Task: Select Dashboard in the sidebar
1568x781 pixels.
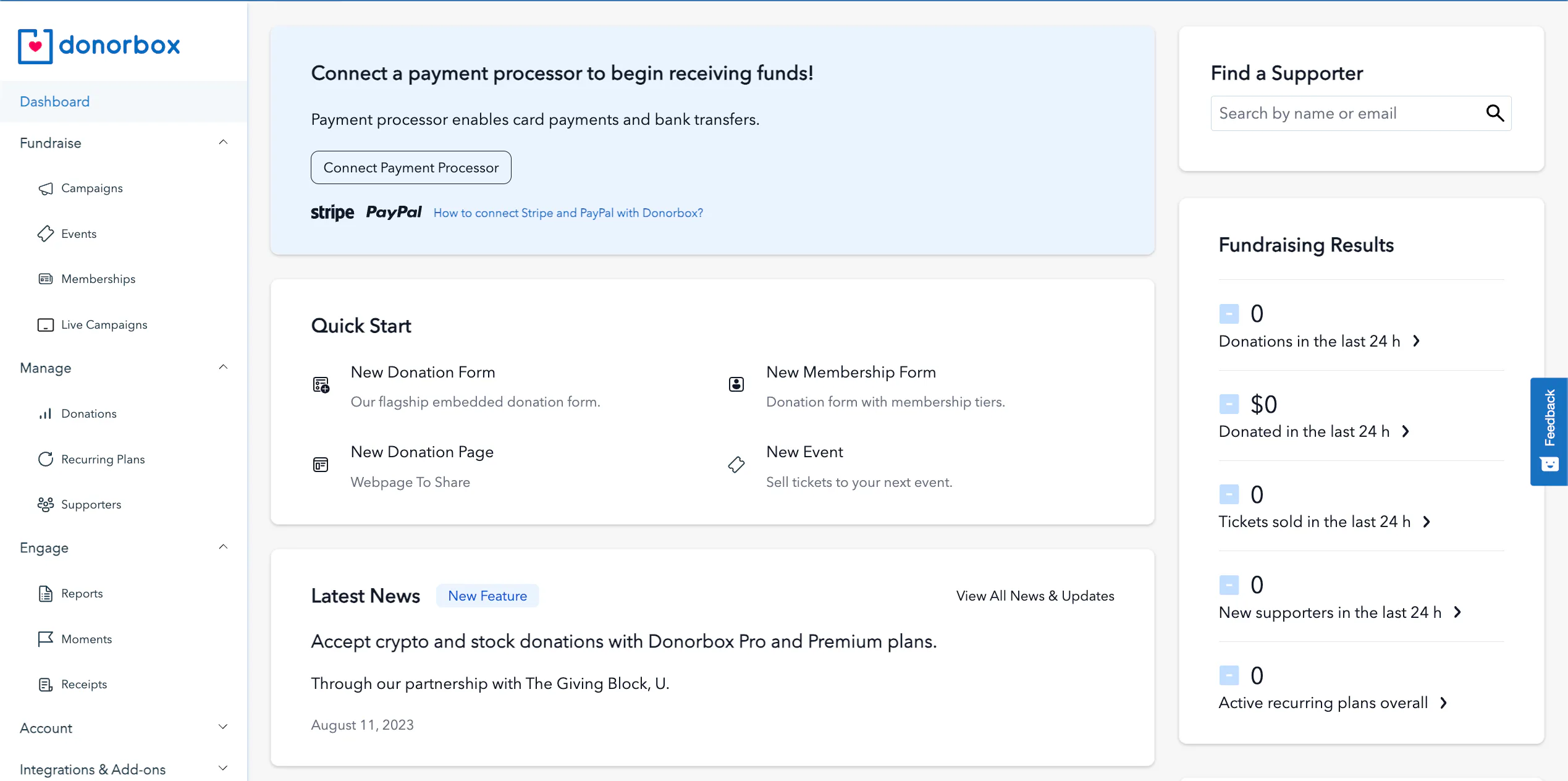Action: [x=54, y=101]
